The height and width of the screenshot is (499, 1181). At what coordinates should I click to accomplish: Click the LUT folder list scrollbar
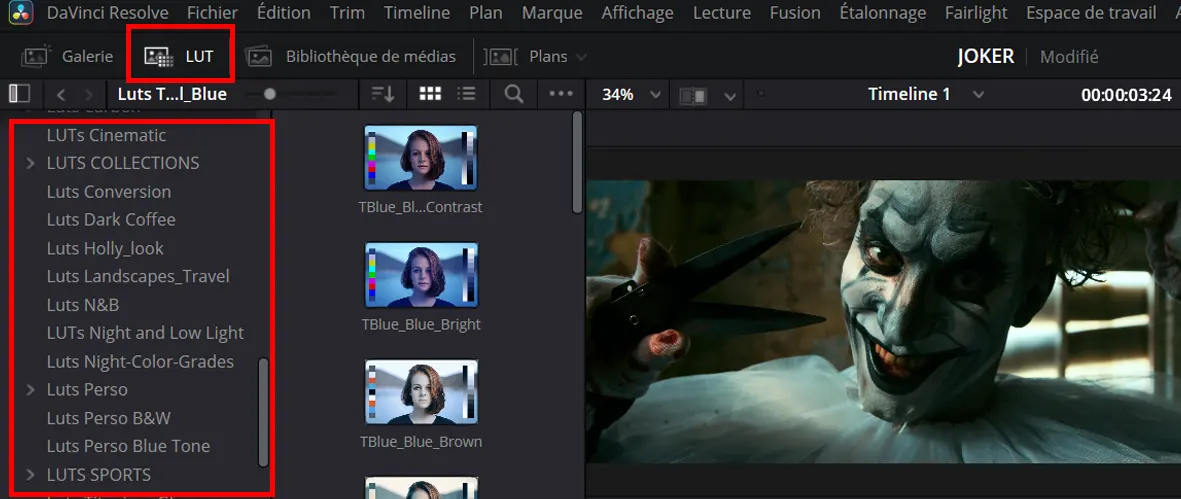click(263, 412)
